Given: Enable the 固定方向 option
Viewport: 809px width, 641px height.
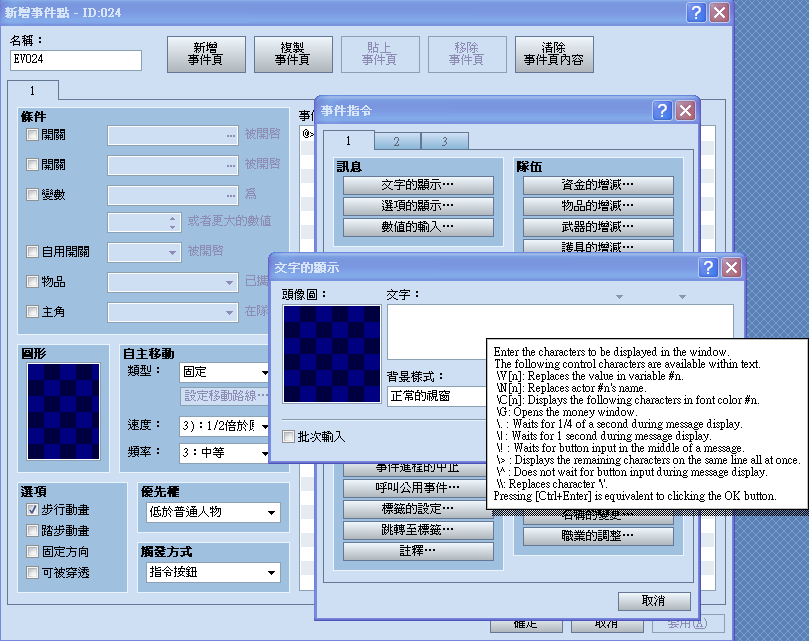Looking at the screenshot, I should [x=32, y=552].
